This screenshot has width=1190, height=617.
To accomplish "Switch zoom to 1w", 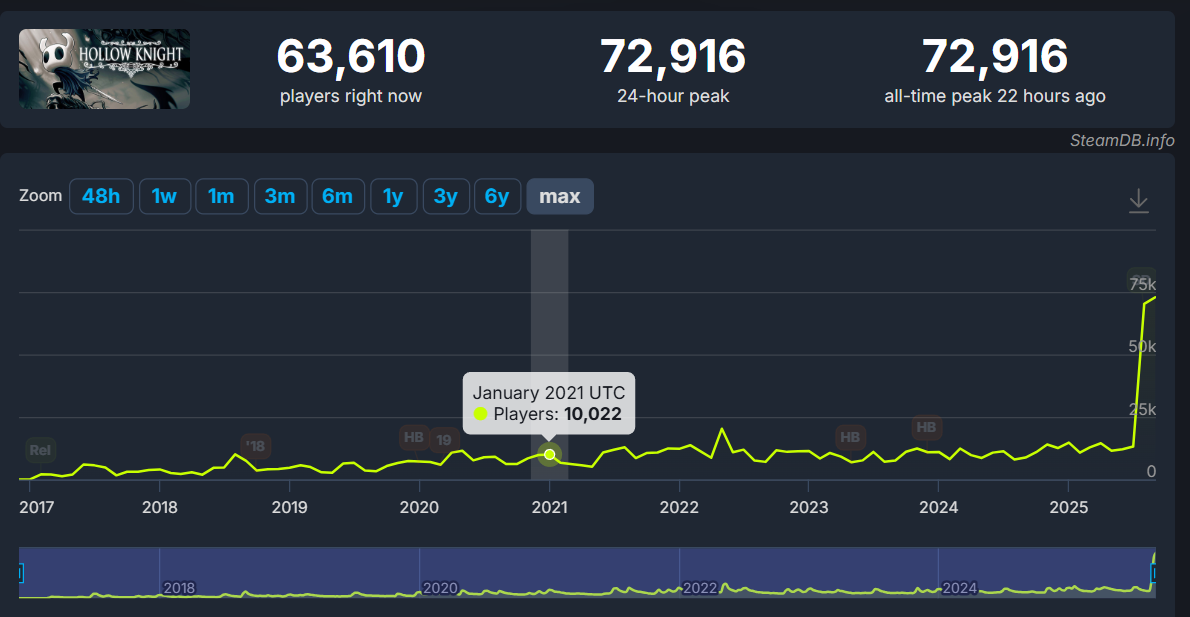I will click(x=164, y=197).
